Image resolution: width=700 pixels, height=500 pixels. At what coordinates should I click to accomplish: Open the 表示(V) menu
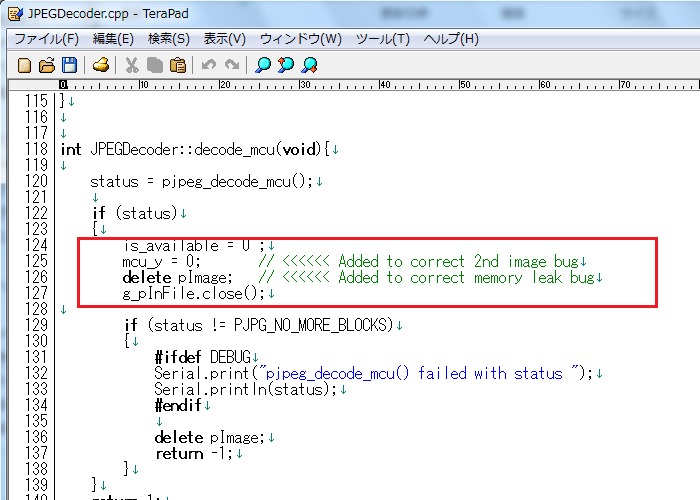coord(224,39)
